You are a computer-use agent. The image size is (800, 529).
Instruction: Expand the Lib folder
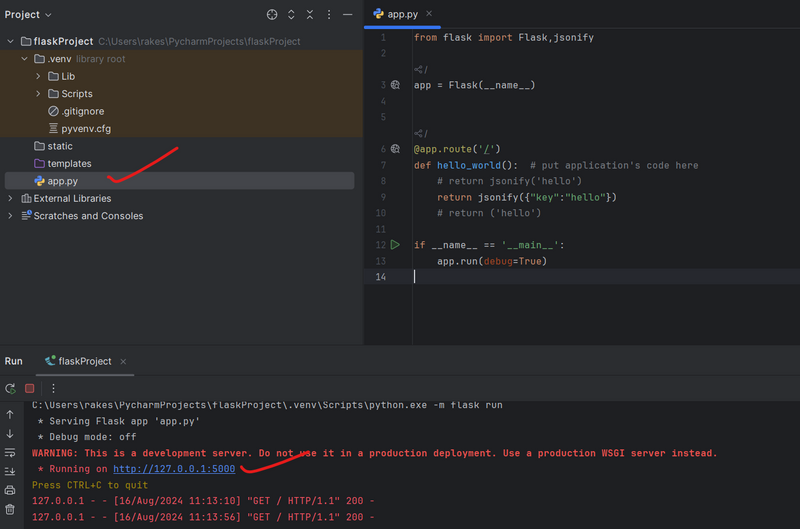click(39, 76)
